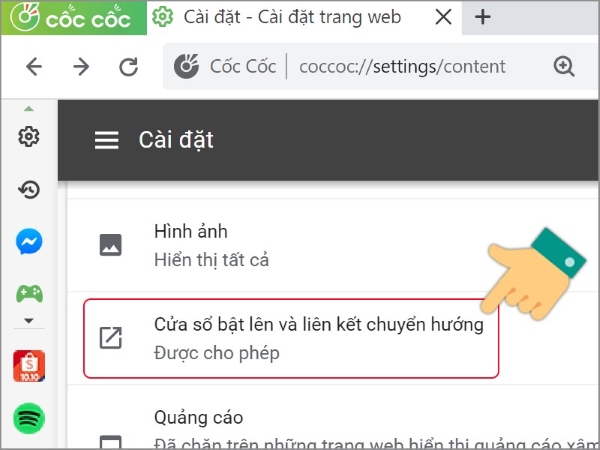Open Cửa sổ bật lên và liên kết chuyển hướng
This screenshot has width=600, height=450.
(x=291, y=338)
